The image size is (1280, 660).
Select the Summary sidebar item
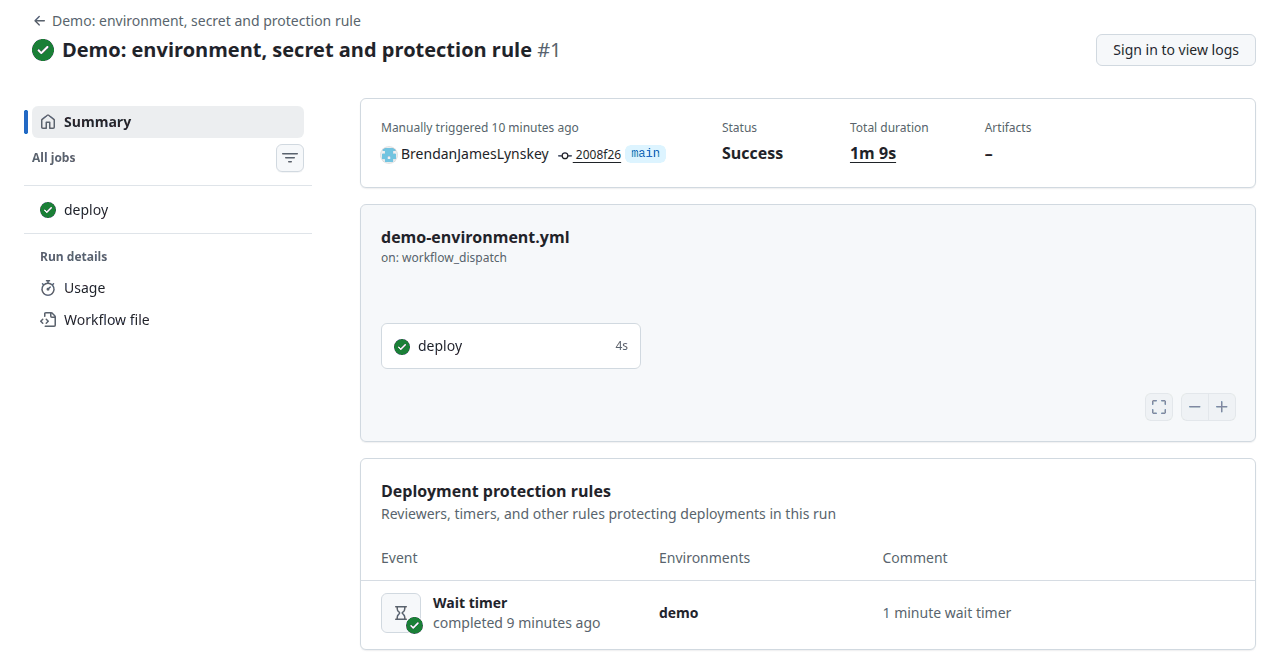pyautogui.click(x=168, y=122)
